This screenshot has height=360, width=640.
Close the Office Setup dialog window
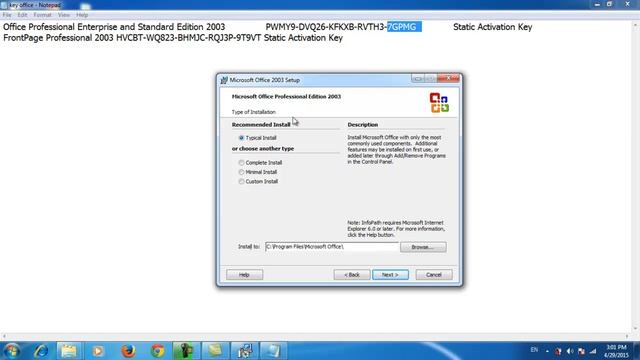[448, 78]
